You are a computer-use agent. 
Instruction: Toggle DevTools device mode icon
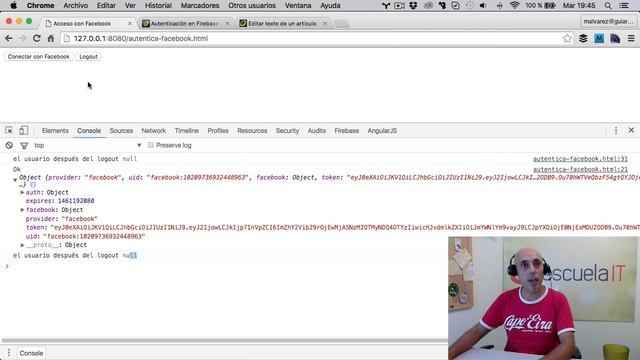click(24, 131)
